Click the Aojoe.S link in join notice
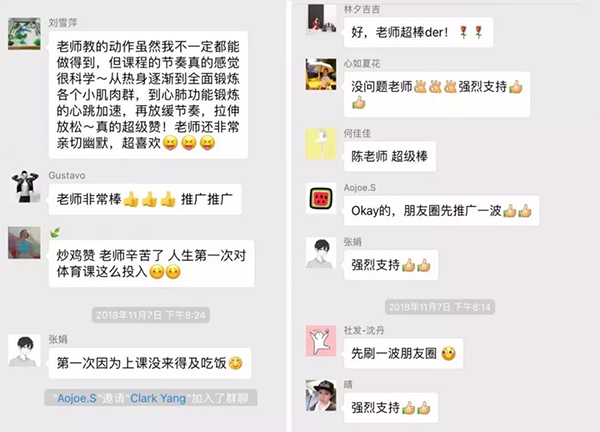Image resolution: width=600 pixels, height=432 pixels. click(x=77, y=398)
